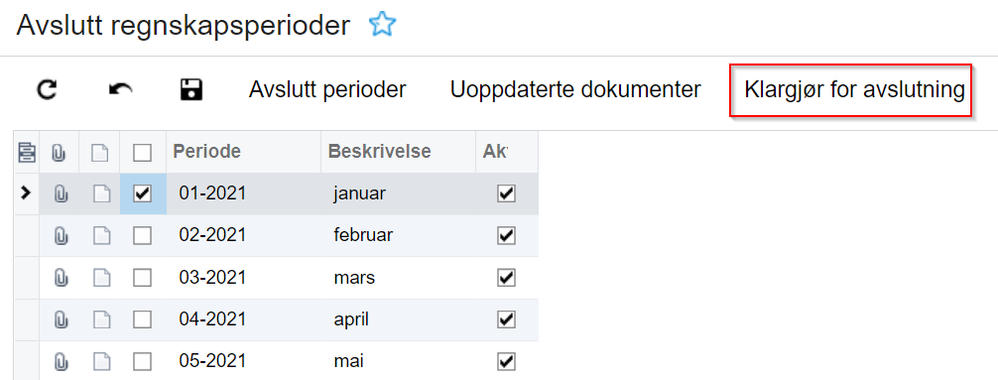
Task: Add page to favorites with star icon
Action: coord(383,25)
